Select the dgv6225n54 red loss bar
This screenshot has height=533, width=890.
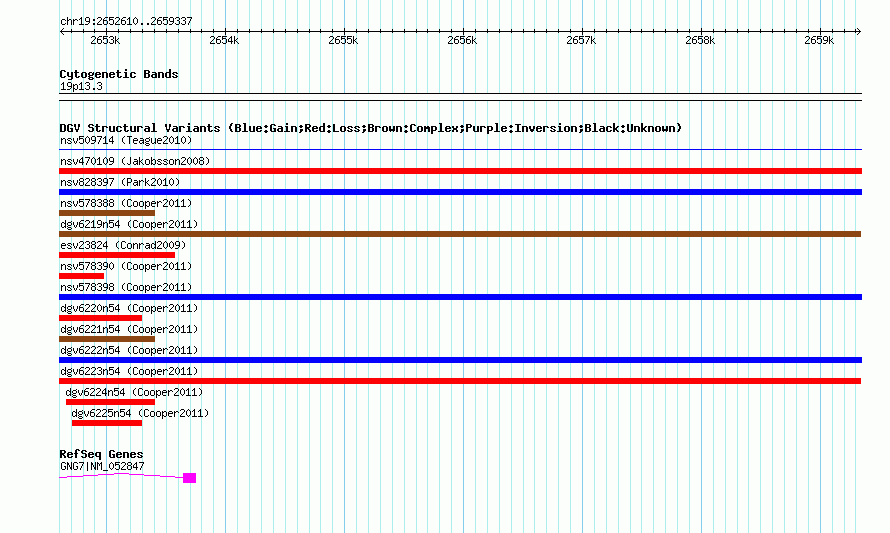pos(107,423)
